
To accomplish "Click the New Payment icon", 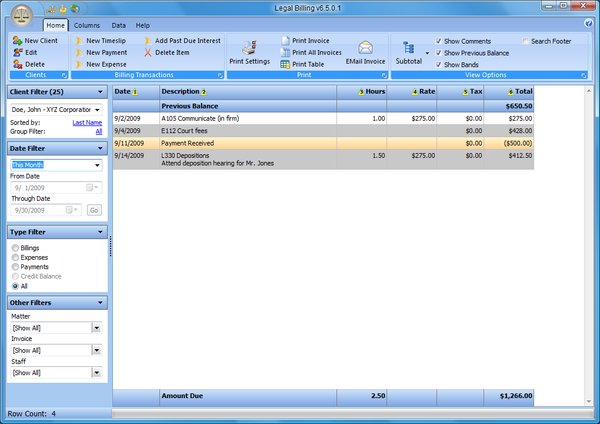I will pos(79,52).
